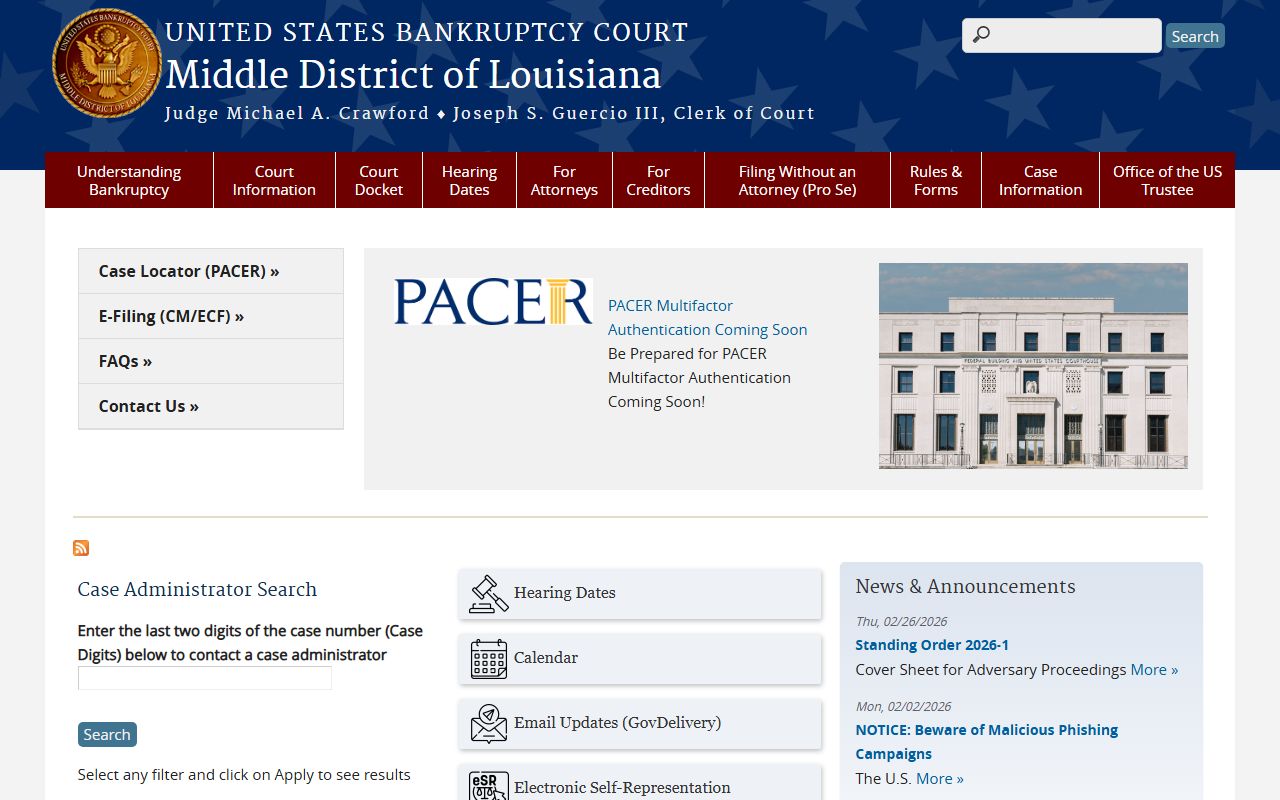This screenshot has height=800, width=1280.
Task: Click the court seal logo
Action: [x=107, y=64]
